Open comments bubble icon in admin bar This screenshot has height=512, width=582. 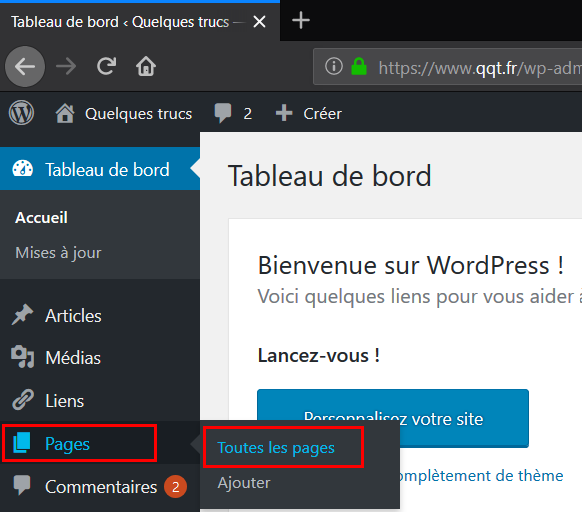tap(223, 113)
